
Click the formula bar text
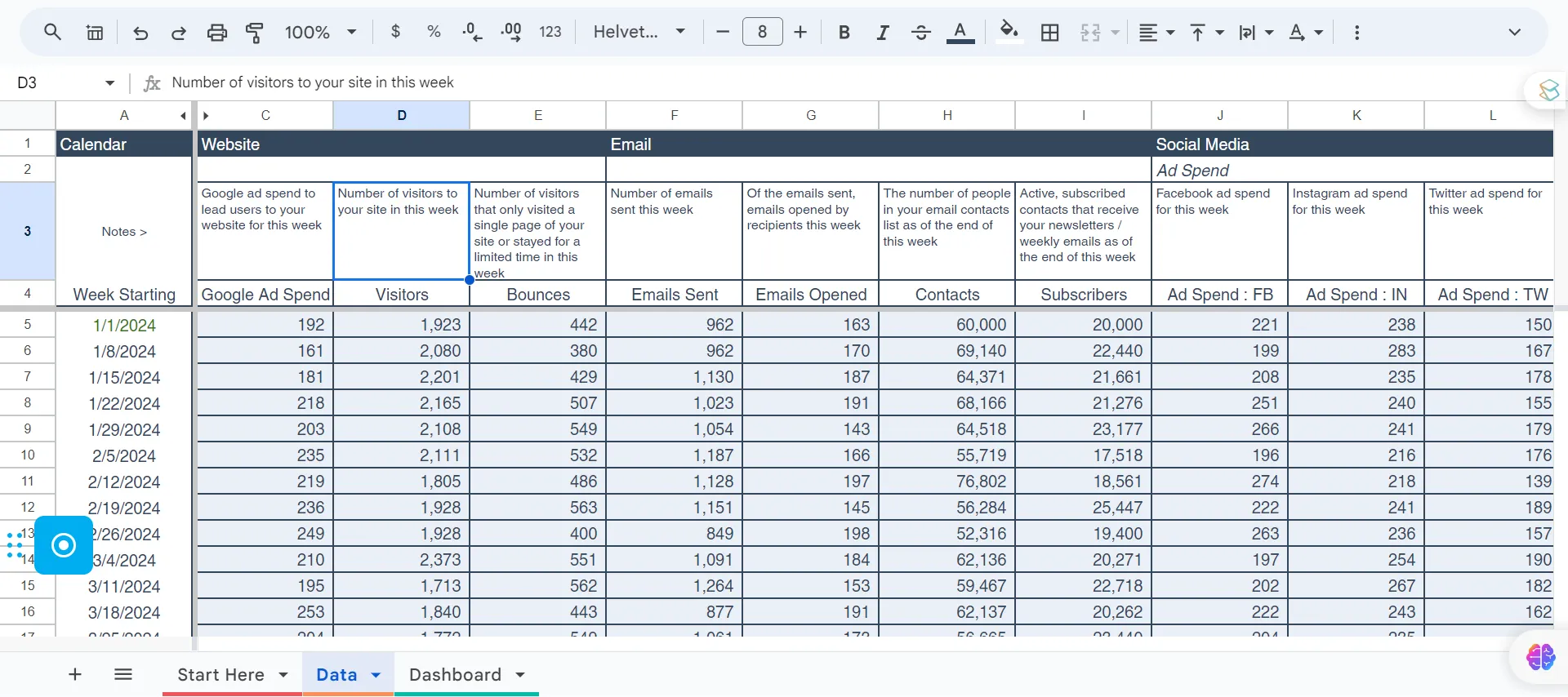[312, 82]
